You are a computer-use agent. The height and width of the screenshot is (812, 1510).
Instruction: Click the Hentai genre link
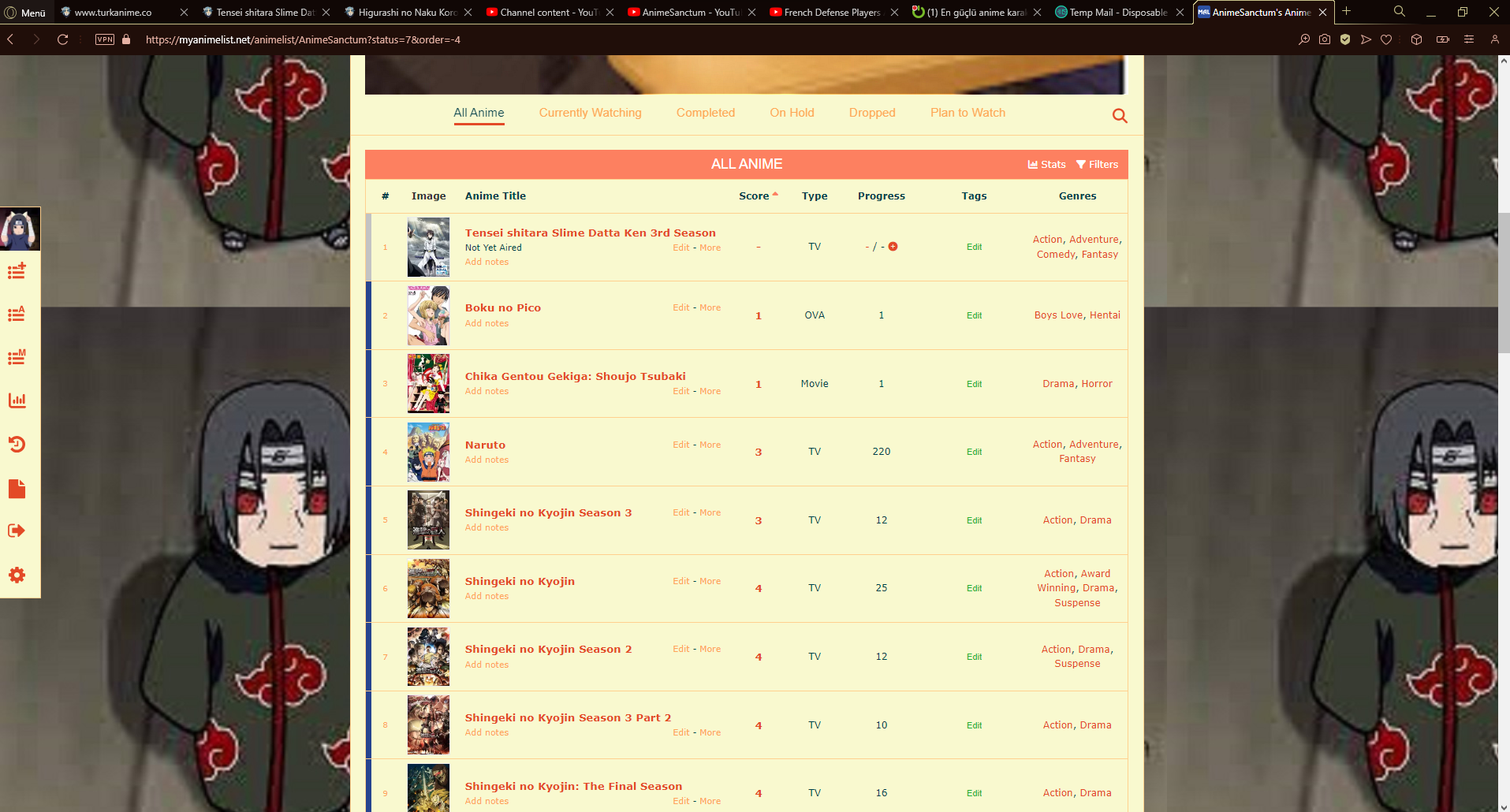[x=1105, y=315]
